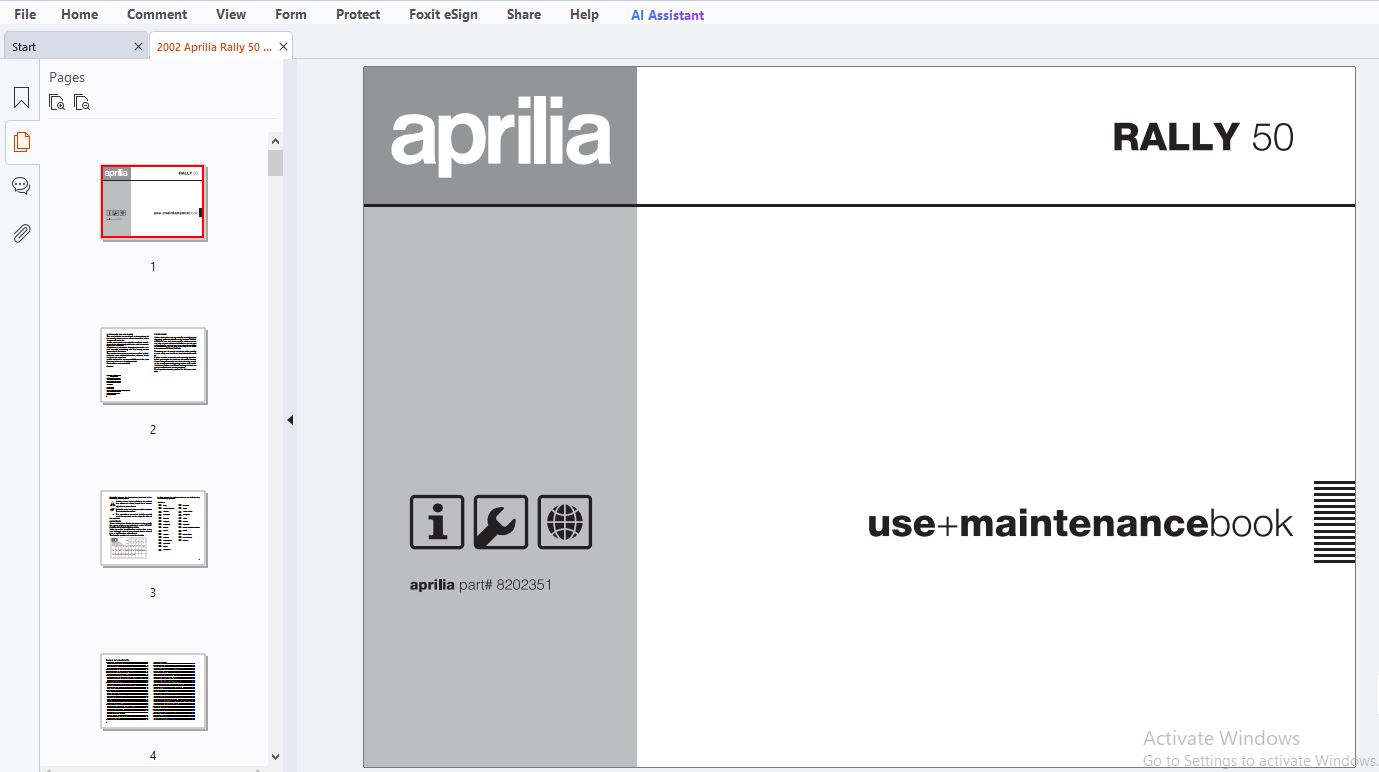Open the Comments panel speech-bubble icon
Image resolution: width=1379 pixels, height=772 pixels.
[21, 186]
